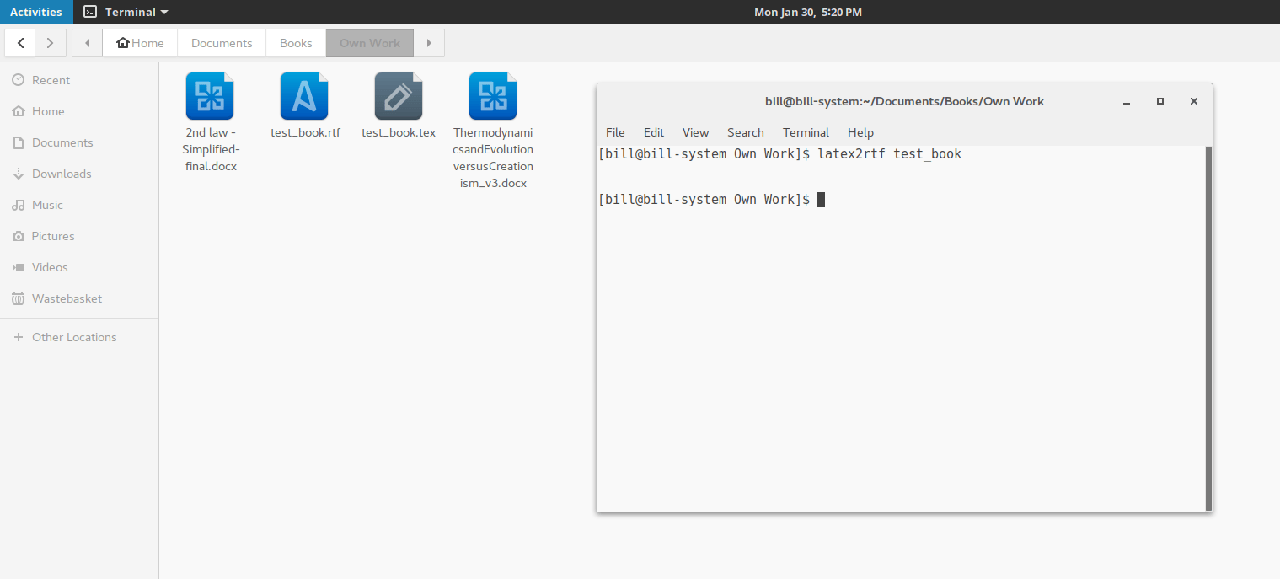Click the forward navigation arrow
The height and width of the screenshot is (579, 1280).
(50, 43)
